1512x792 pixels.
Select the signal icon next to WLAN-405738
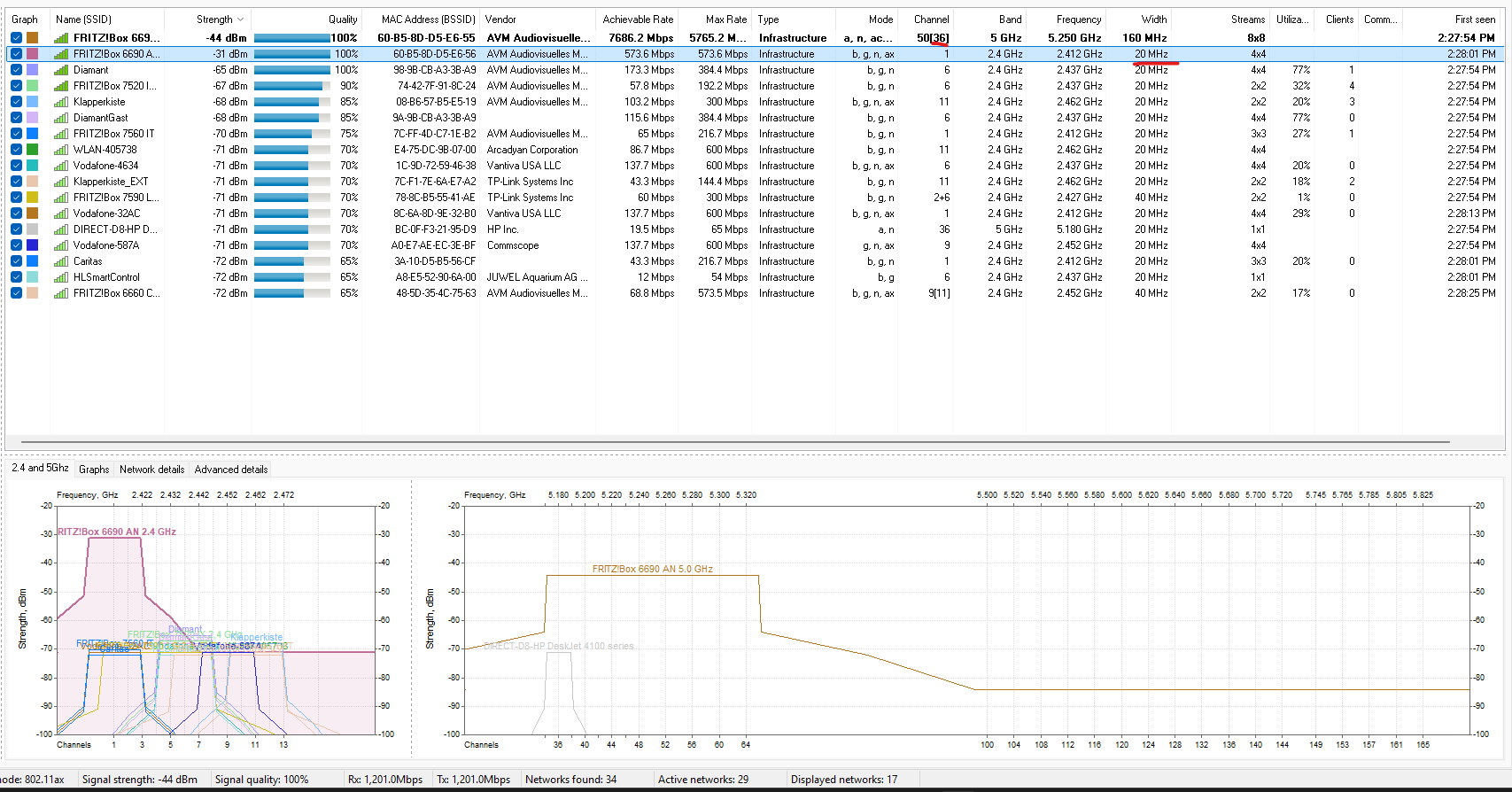pyautogui.click(x=61, y=150)
